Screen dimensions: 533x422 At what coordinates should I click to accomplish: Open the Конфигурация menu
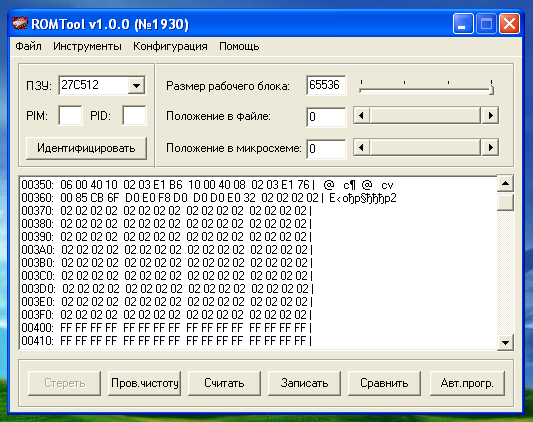[x=170, y=46]
